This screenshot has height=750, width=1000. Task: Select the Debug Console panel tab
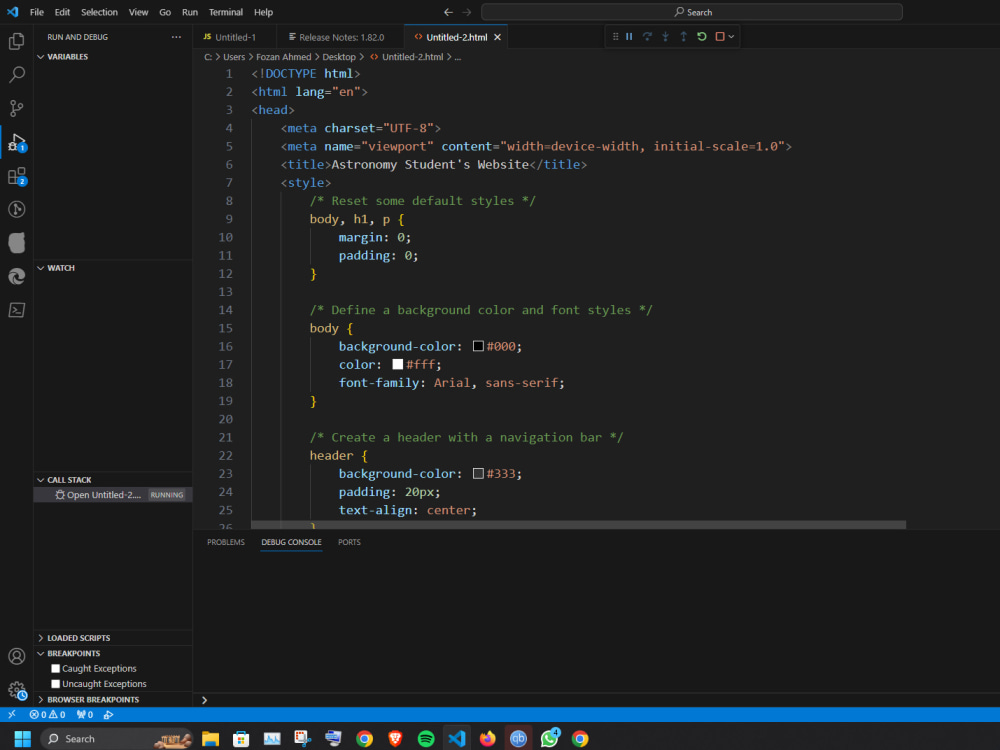point(291,542)
